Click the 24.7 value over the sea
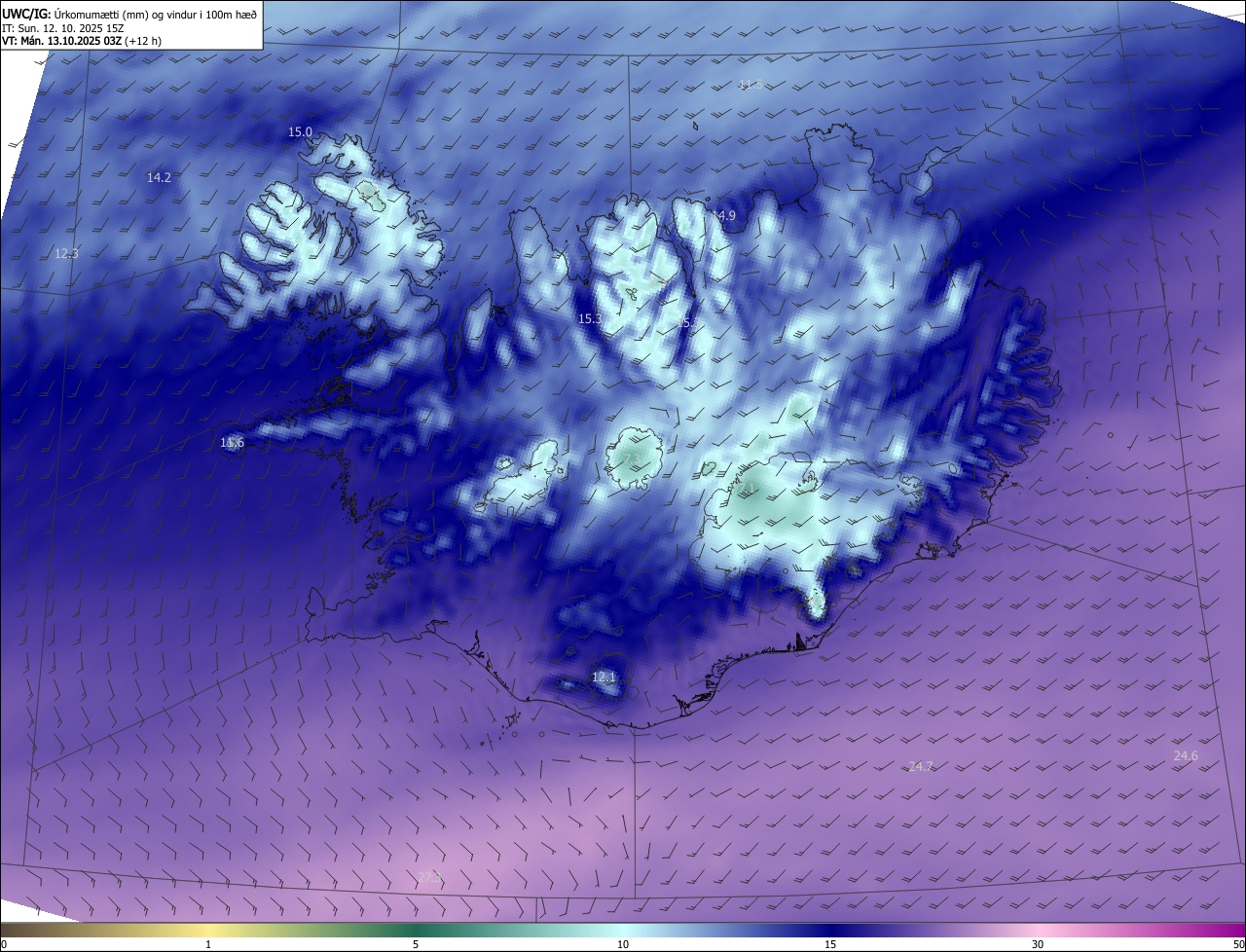The height and width of the screenshot is (952, 1246). 921,767
